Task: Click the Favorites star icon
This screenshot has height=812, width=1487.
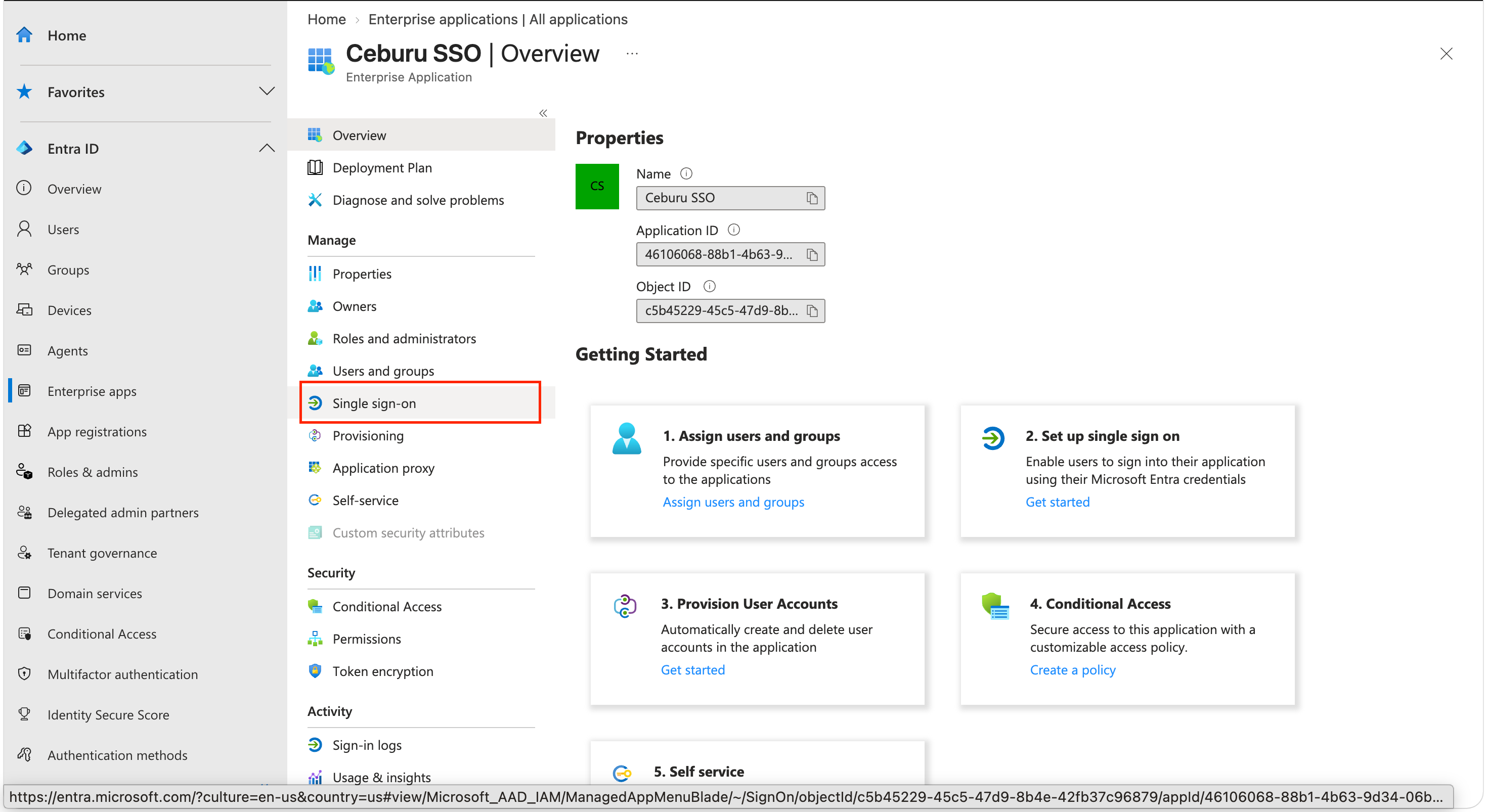Action: point(24,92)
